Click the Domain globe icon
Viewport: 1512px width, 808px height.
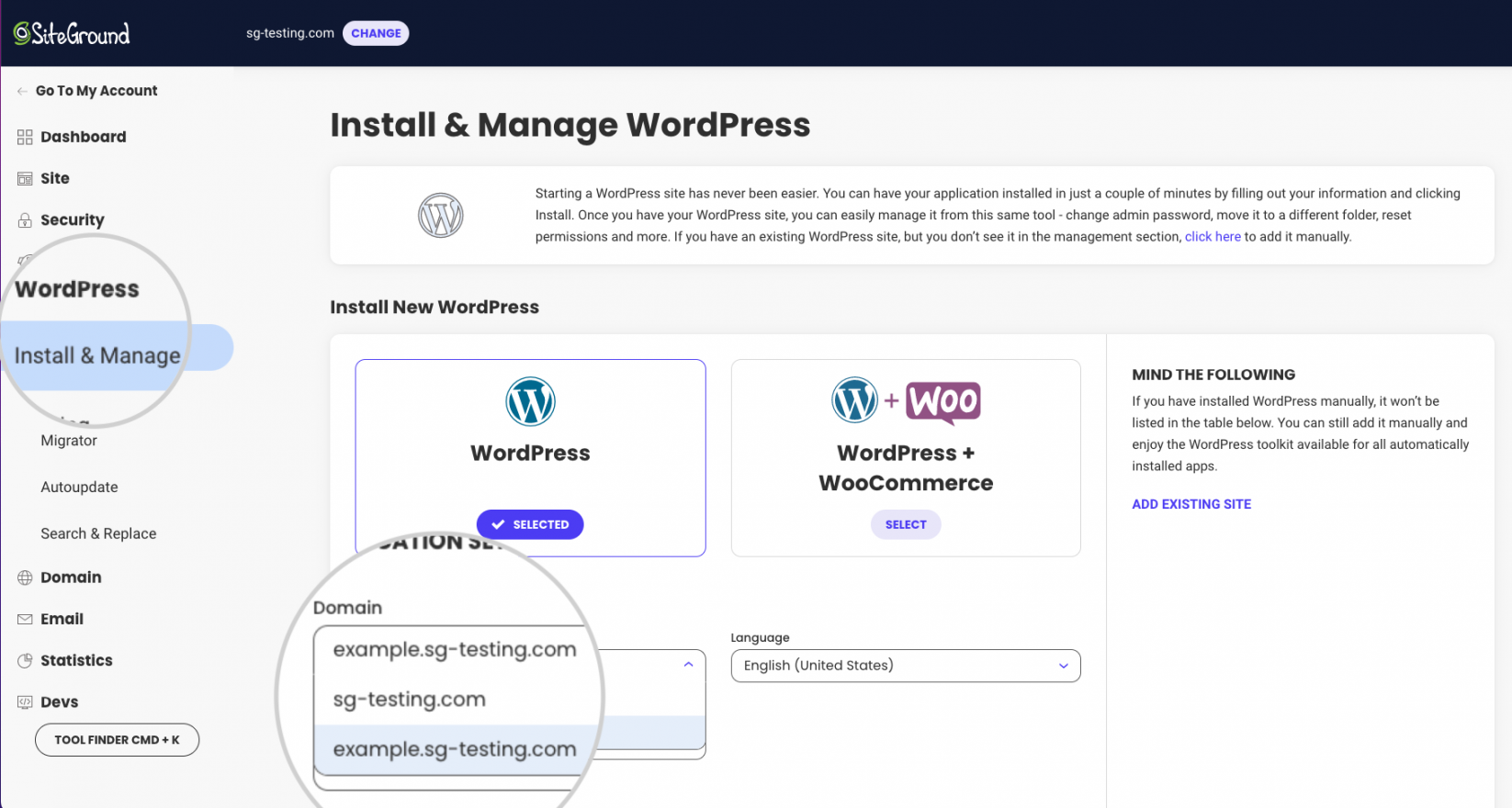pos(25,578)
